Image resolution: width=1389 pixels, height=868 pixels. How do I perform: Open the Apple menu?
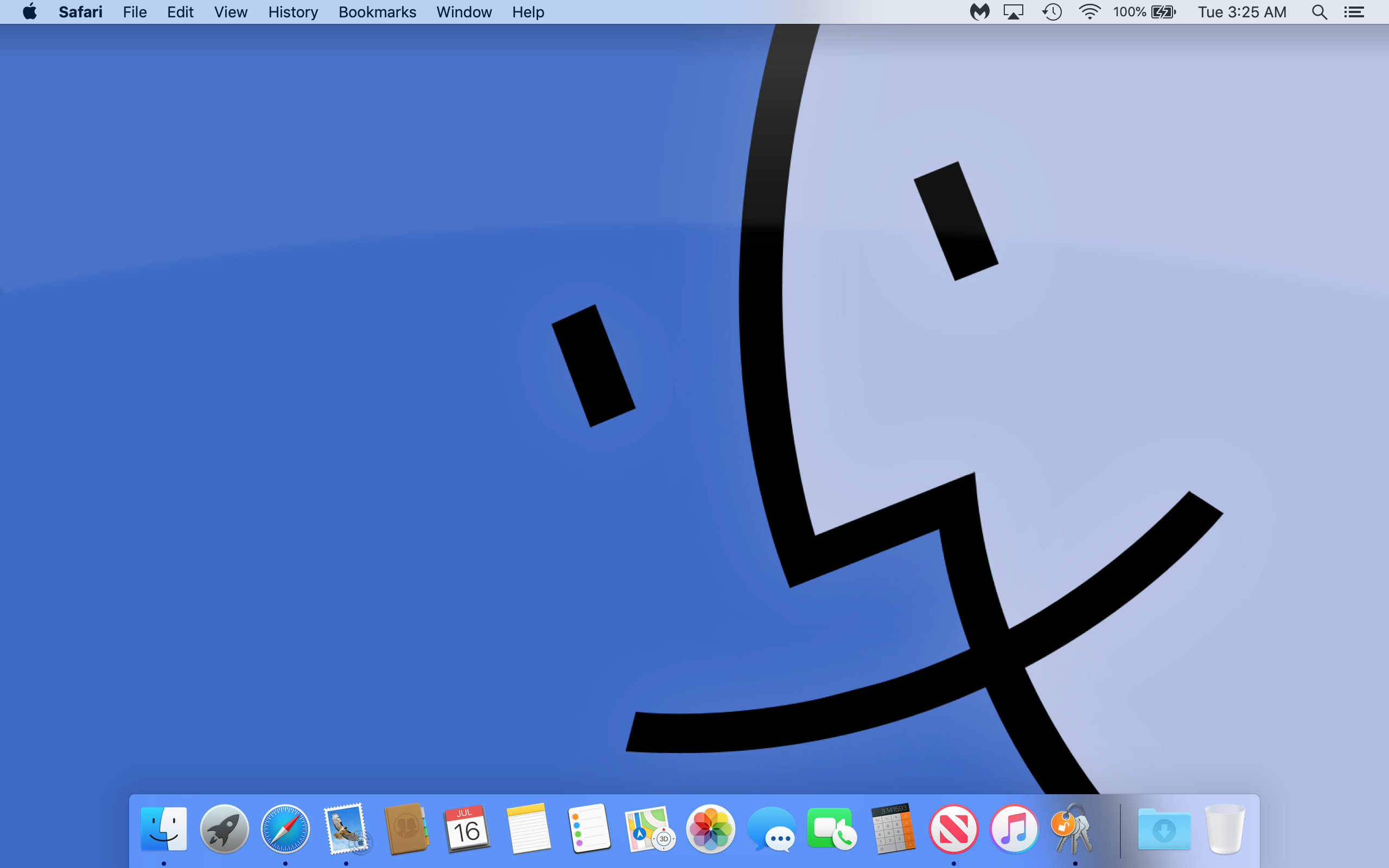[30, 12]
